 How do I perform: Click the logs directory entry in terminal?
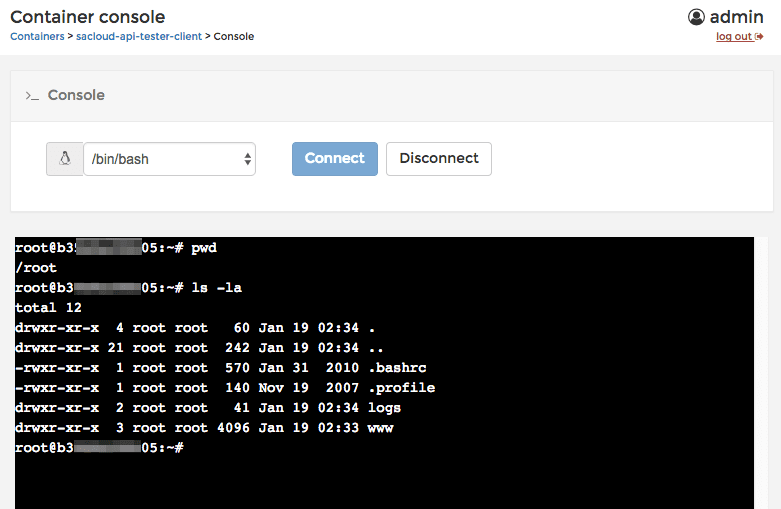385,408
